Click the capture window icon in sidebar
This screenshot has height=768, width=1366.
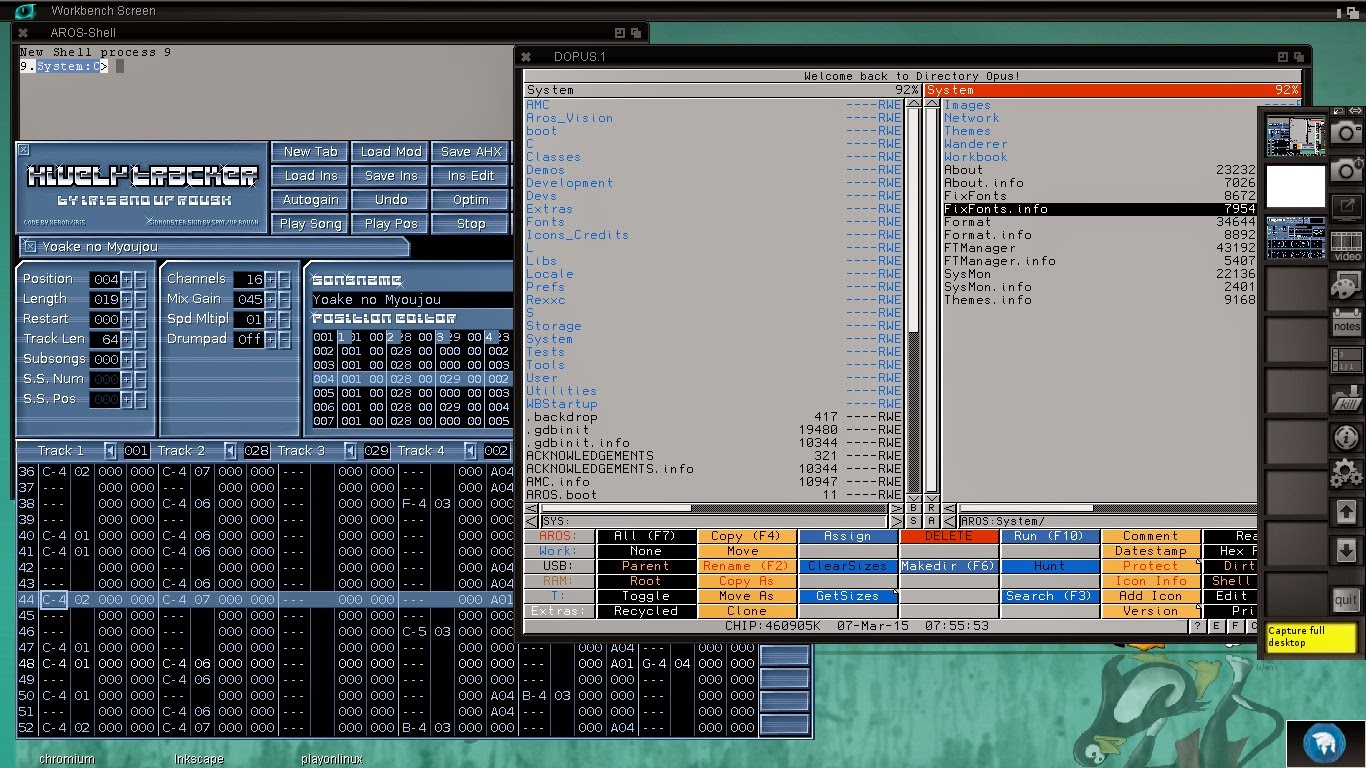(x=1346, y=209)
